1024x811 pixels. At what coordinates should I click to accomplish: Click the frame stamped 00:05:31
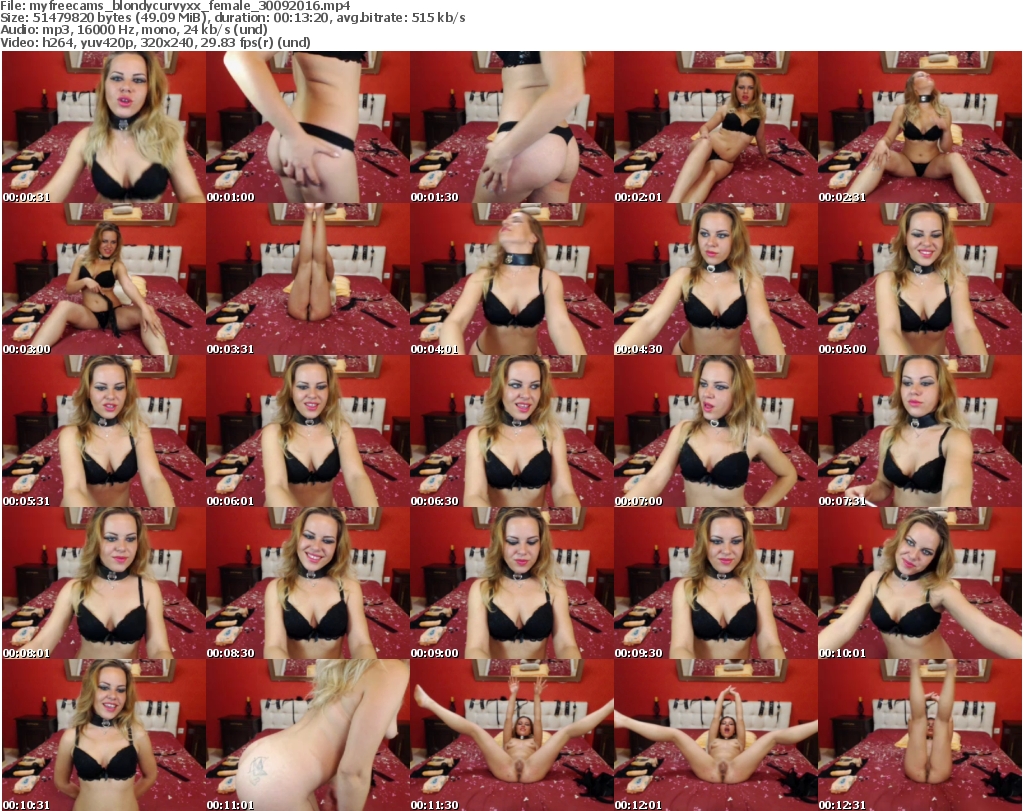click(104, 432)
